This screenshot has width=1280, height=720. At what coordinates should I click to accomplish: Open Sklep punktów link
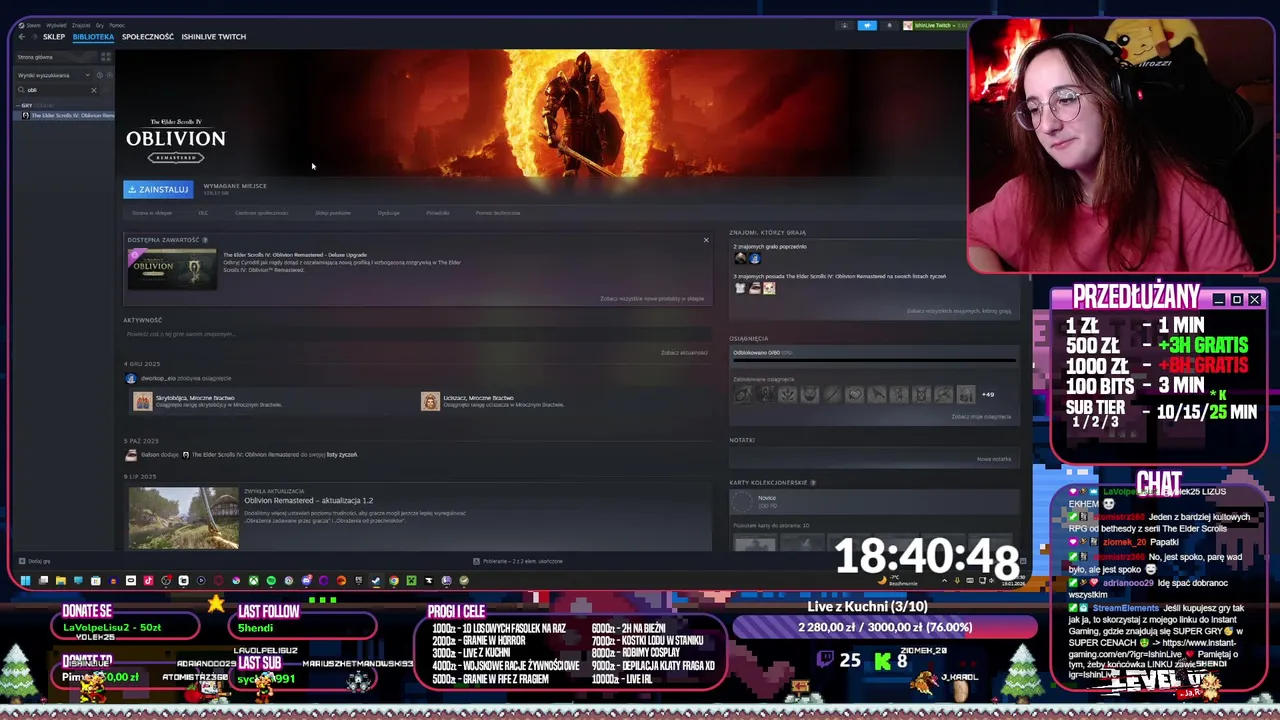[x=333, y=213]
